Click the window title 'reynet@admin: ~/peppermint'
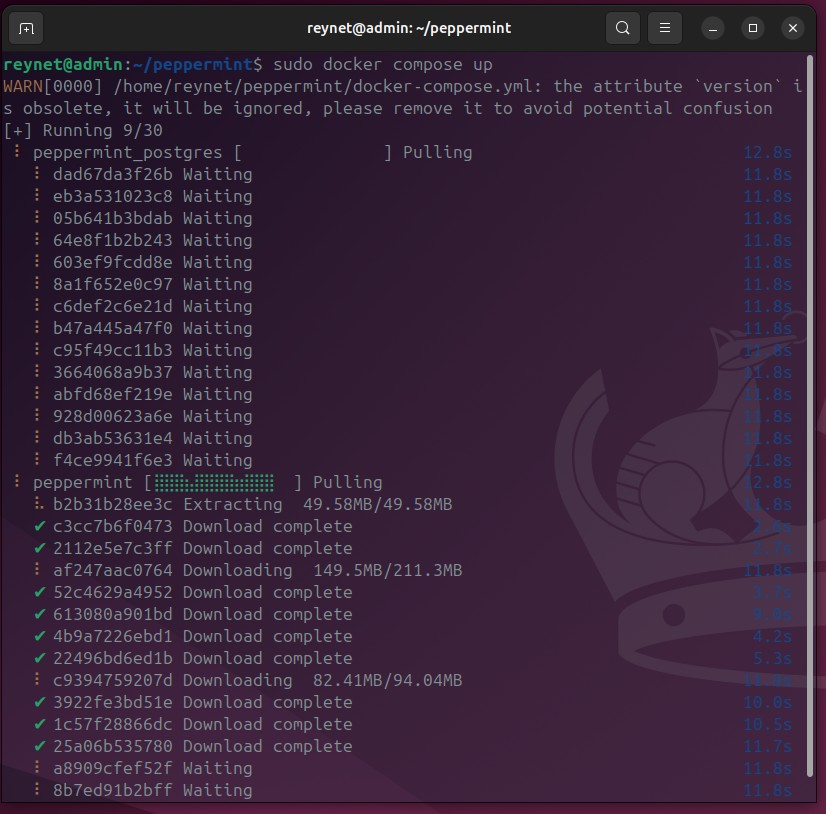 [409, 28]
